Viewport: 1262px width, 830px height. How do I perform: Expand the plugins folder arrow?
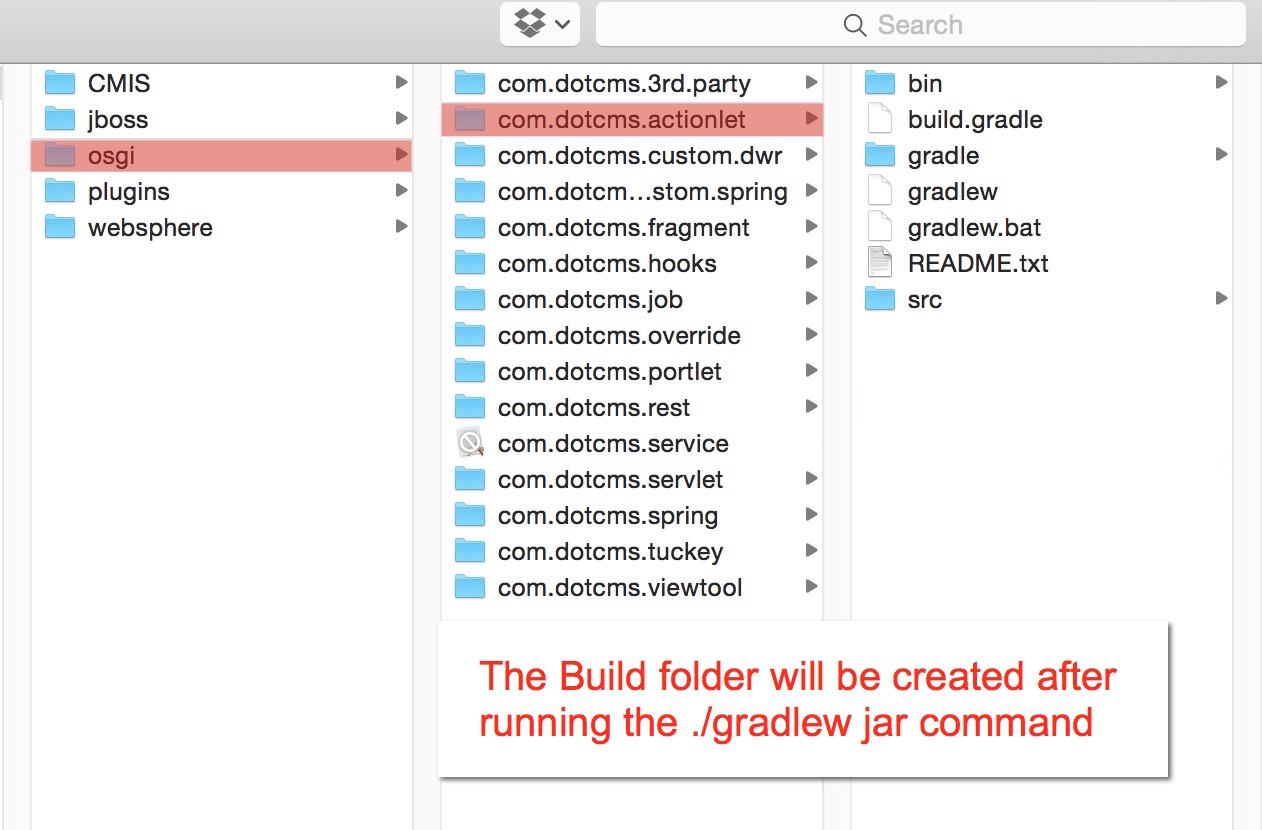click(x=401, y=191)
